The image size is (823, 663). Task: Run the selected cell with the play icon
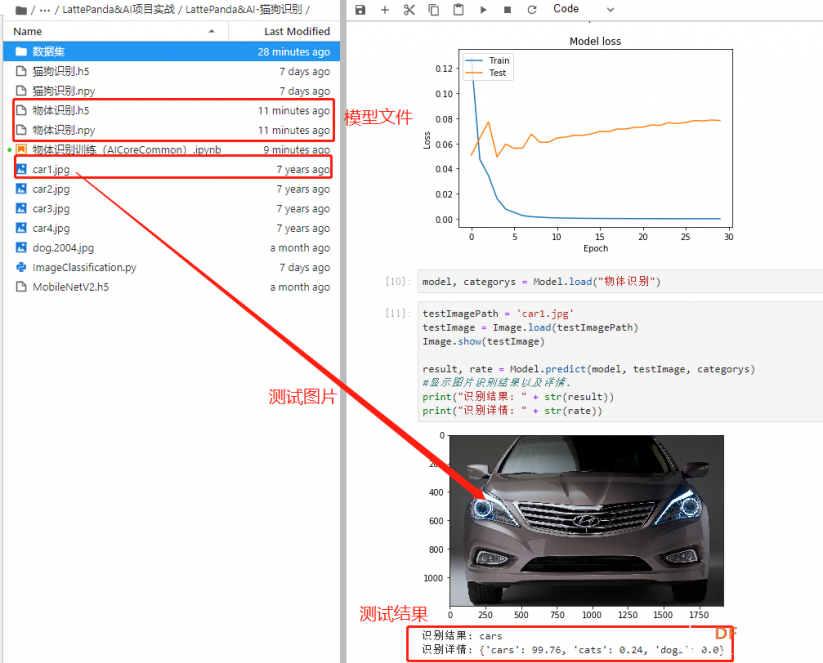(483, 9)
